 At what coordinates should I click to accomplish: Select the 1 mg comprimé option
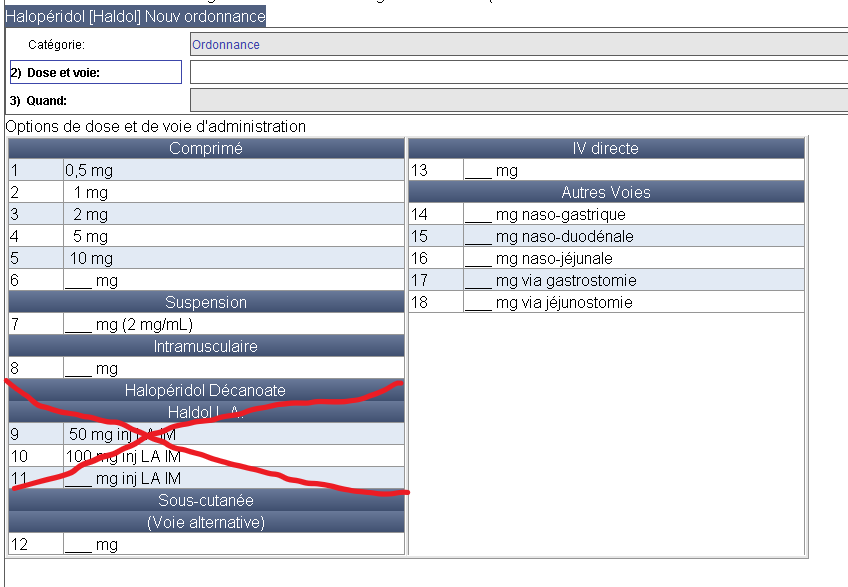coord(91,192)
